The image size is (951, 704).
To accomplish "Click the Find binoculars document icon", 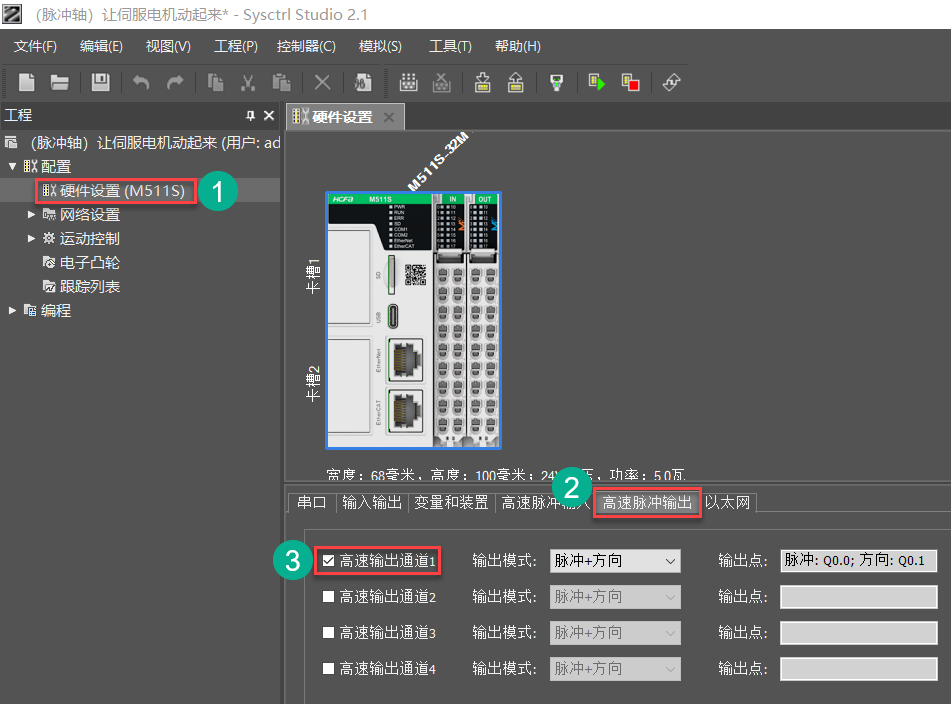I will click(363, 82).
